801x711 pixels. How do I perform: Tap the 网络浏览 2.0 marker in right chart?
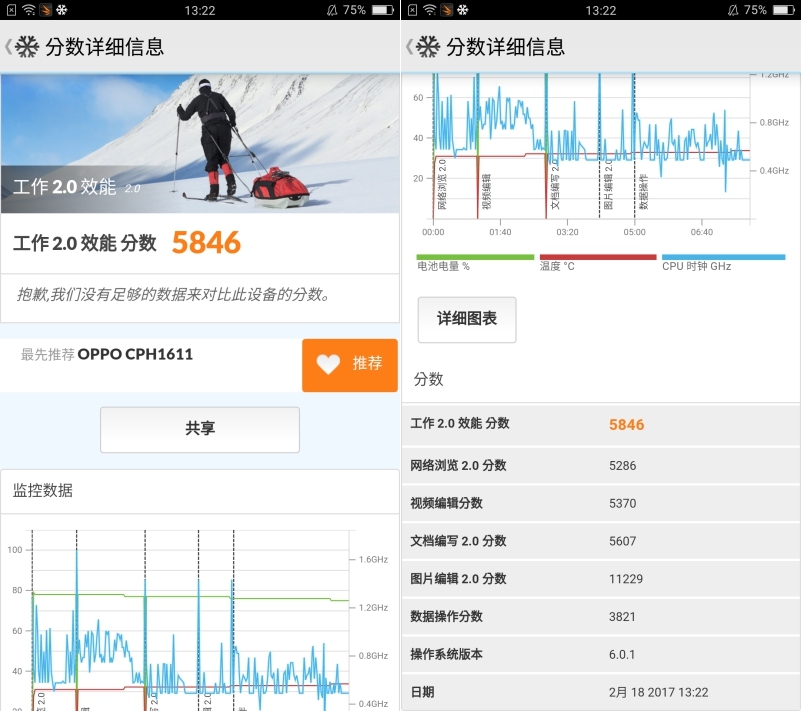point(442,184)
